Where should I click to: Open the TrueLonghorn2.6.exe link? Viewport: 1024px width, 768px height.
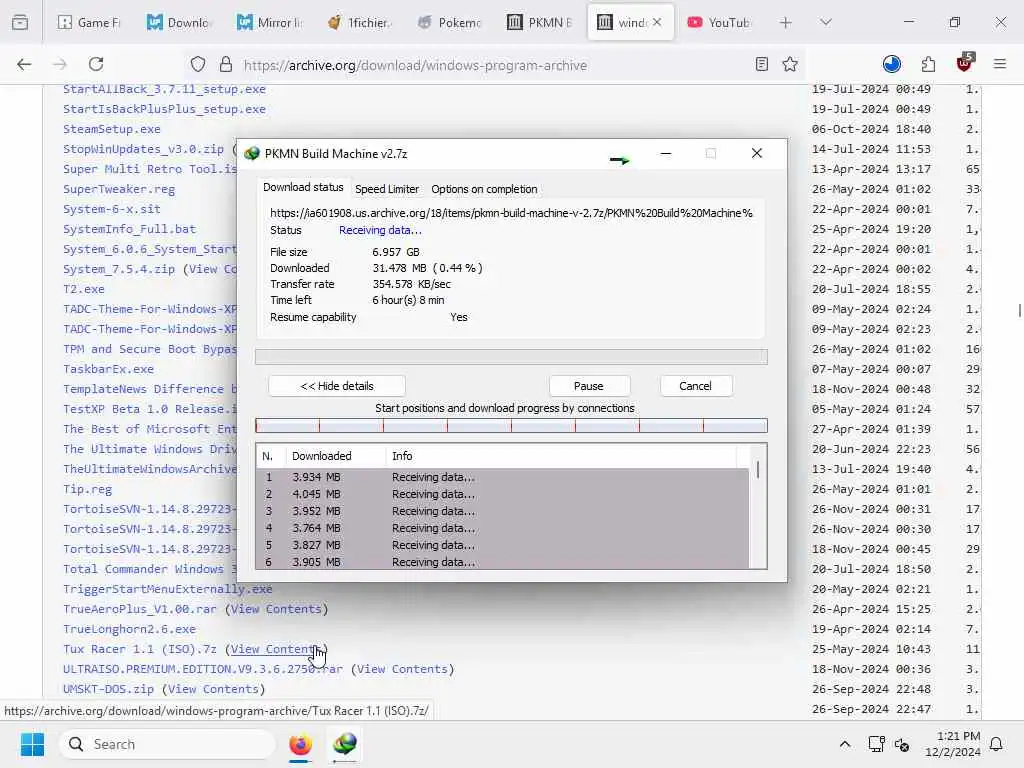[129, 629]
